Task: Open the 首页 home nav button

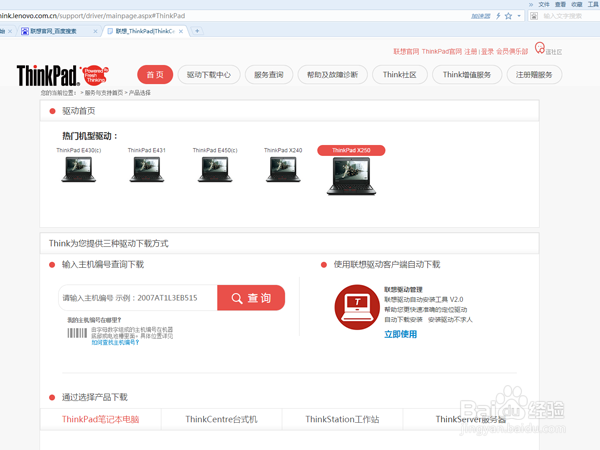Action: (x=155, y=75)
